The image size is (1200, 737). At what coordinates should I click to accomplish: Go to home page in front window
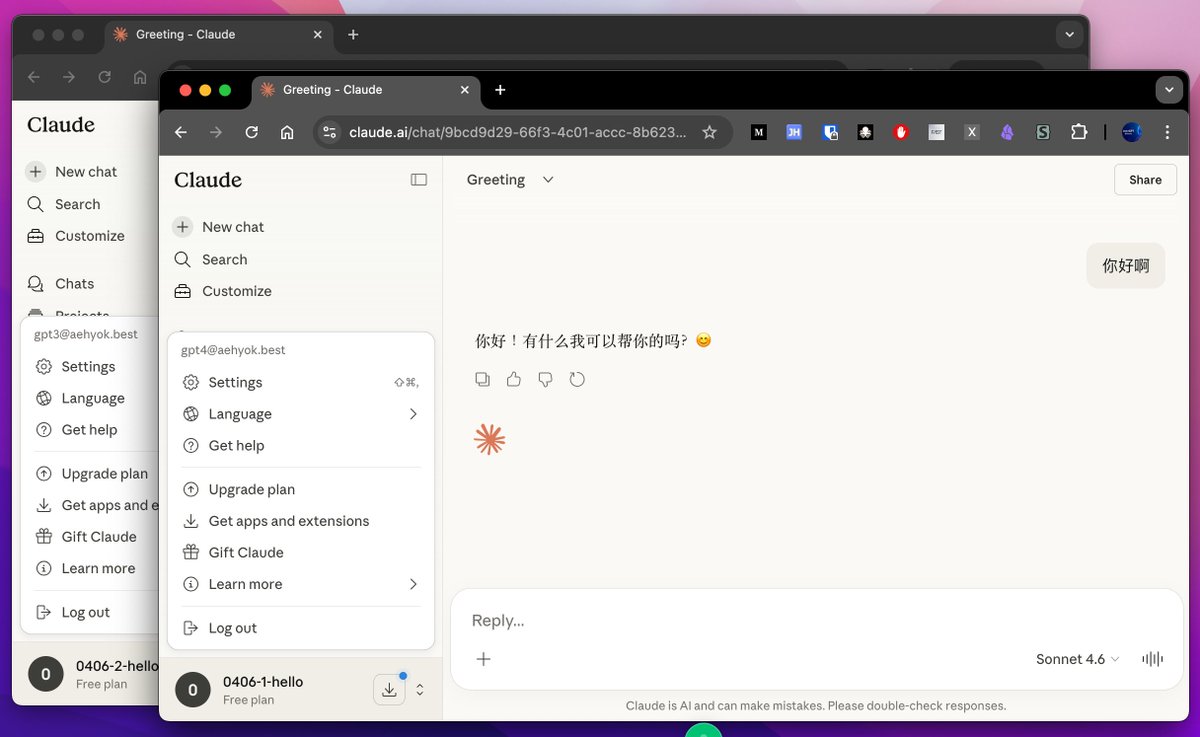287,132
